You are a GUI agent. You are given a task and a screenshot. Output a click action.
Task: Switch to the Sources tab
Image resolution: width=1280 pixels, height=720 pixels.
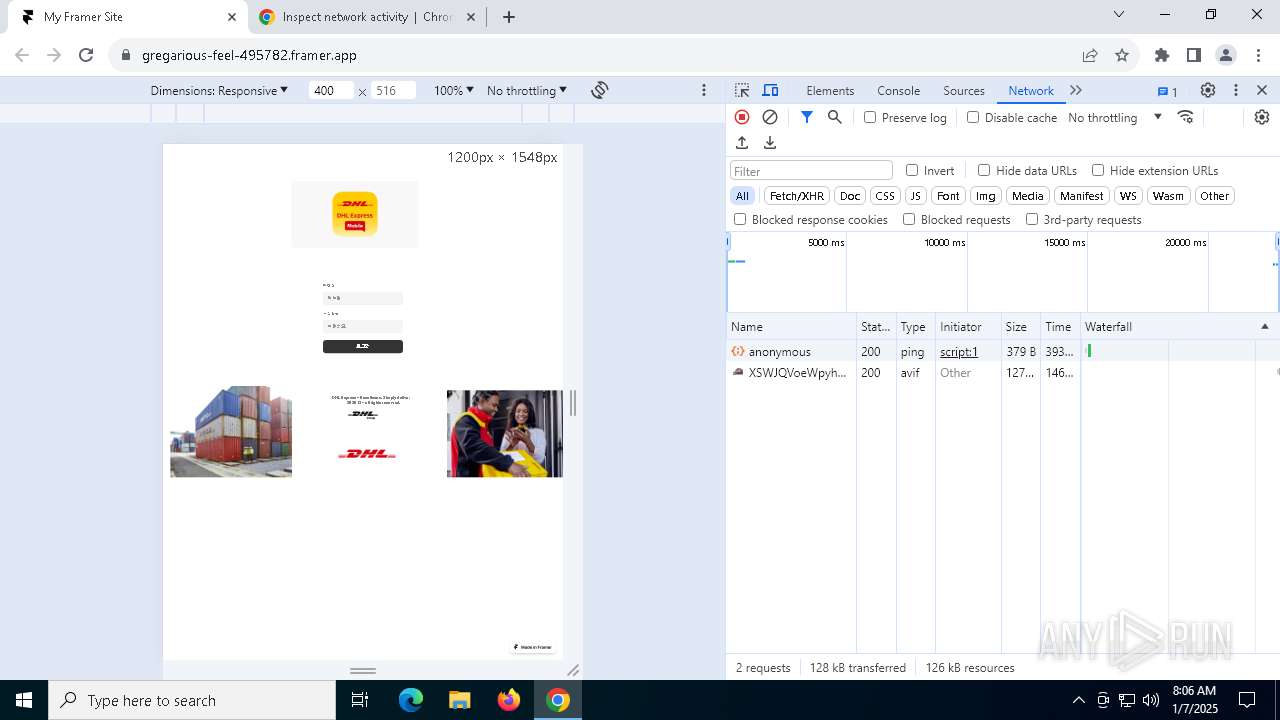click(x=964, y=90)
